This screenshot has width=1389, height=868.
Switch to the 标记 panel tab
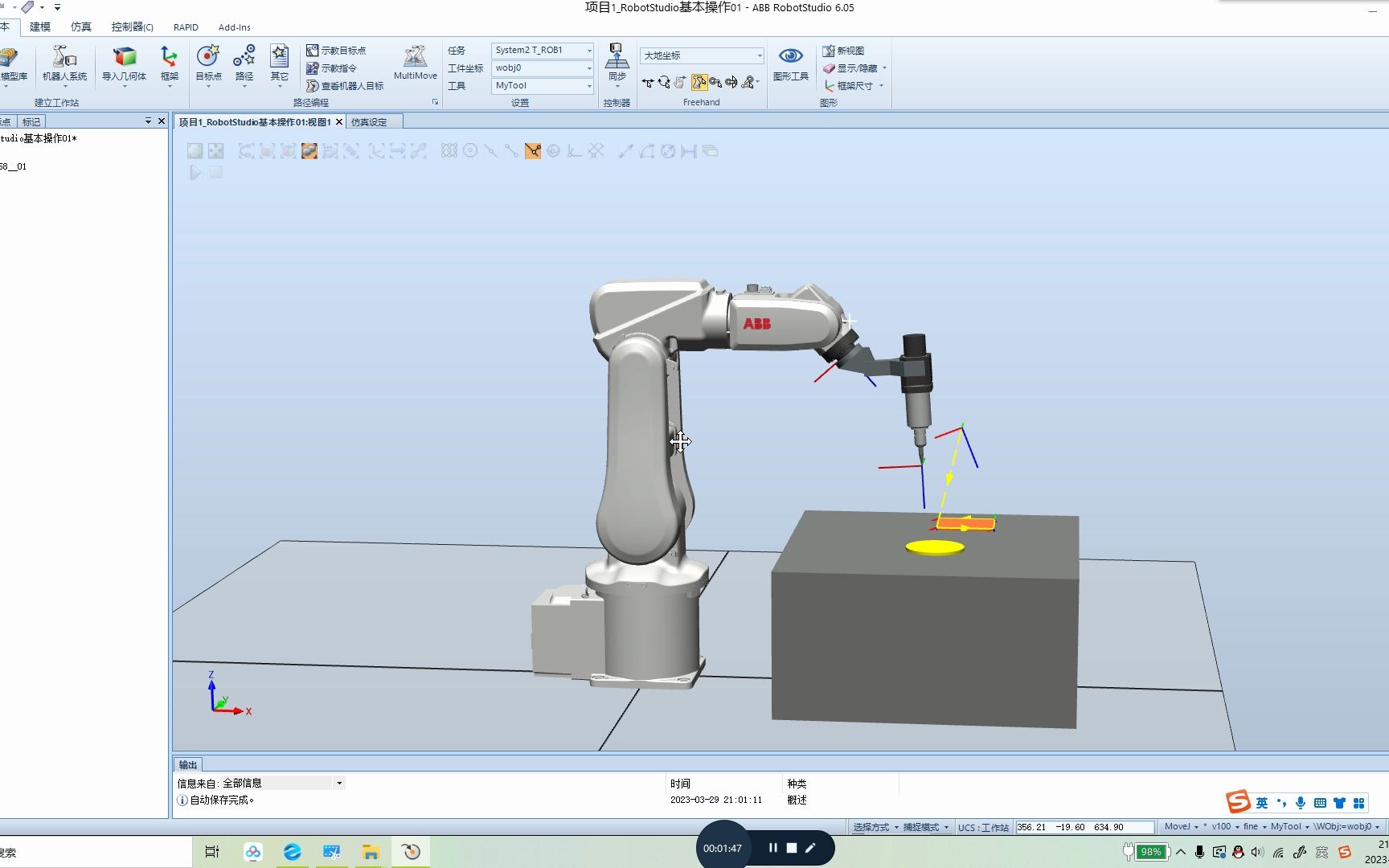[x=31, y=121]
